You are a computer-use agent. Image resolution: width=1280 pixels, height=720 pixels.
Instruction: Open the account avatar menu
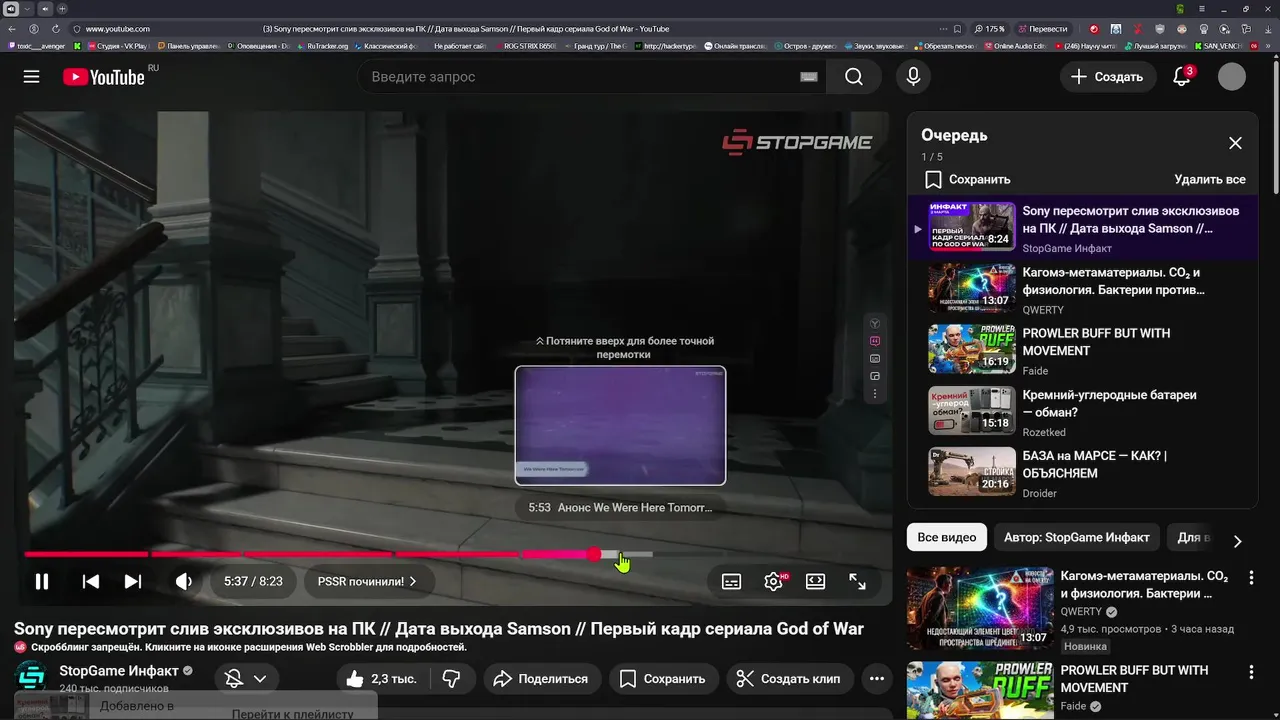[x=1232, y=77]
